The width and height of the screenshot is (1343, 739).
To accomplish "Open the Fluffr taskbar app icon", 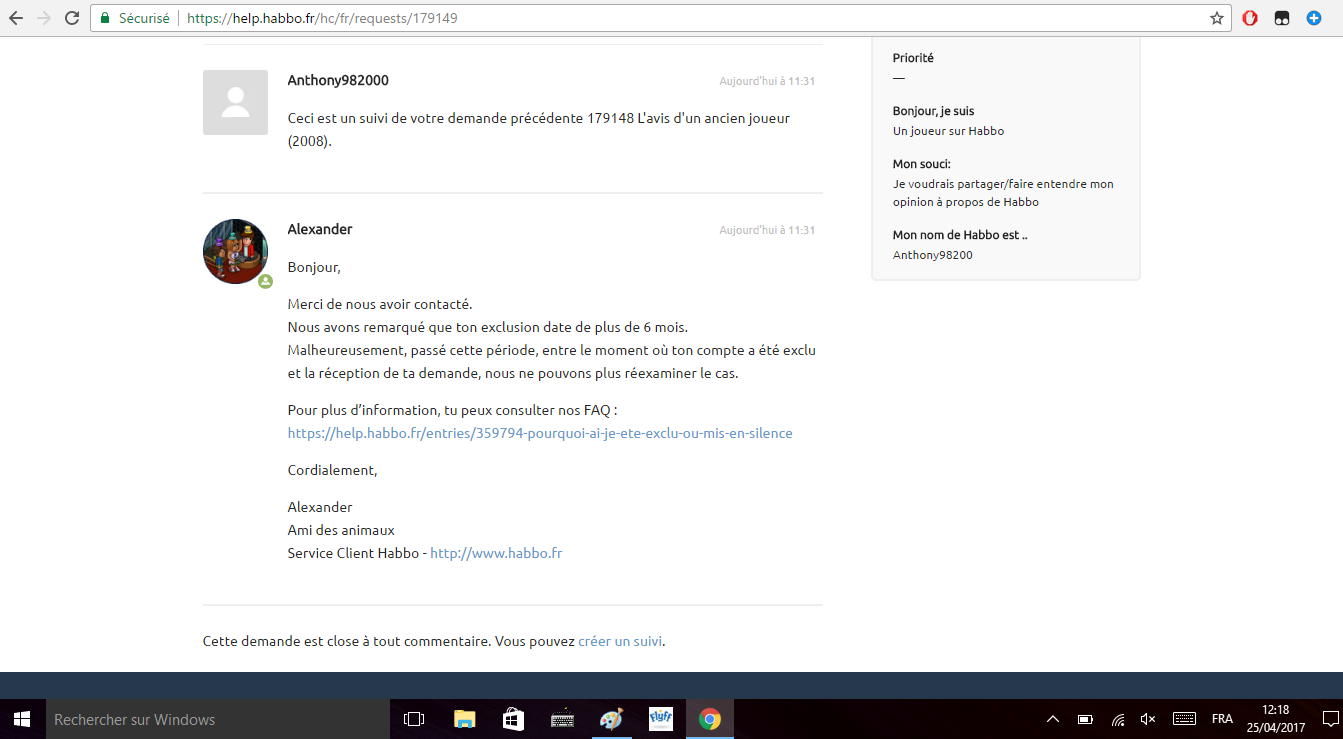I will pyautogui.click(x=660, y=719).
